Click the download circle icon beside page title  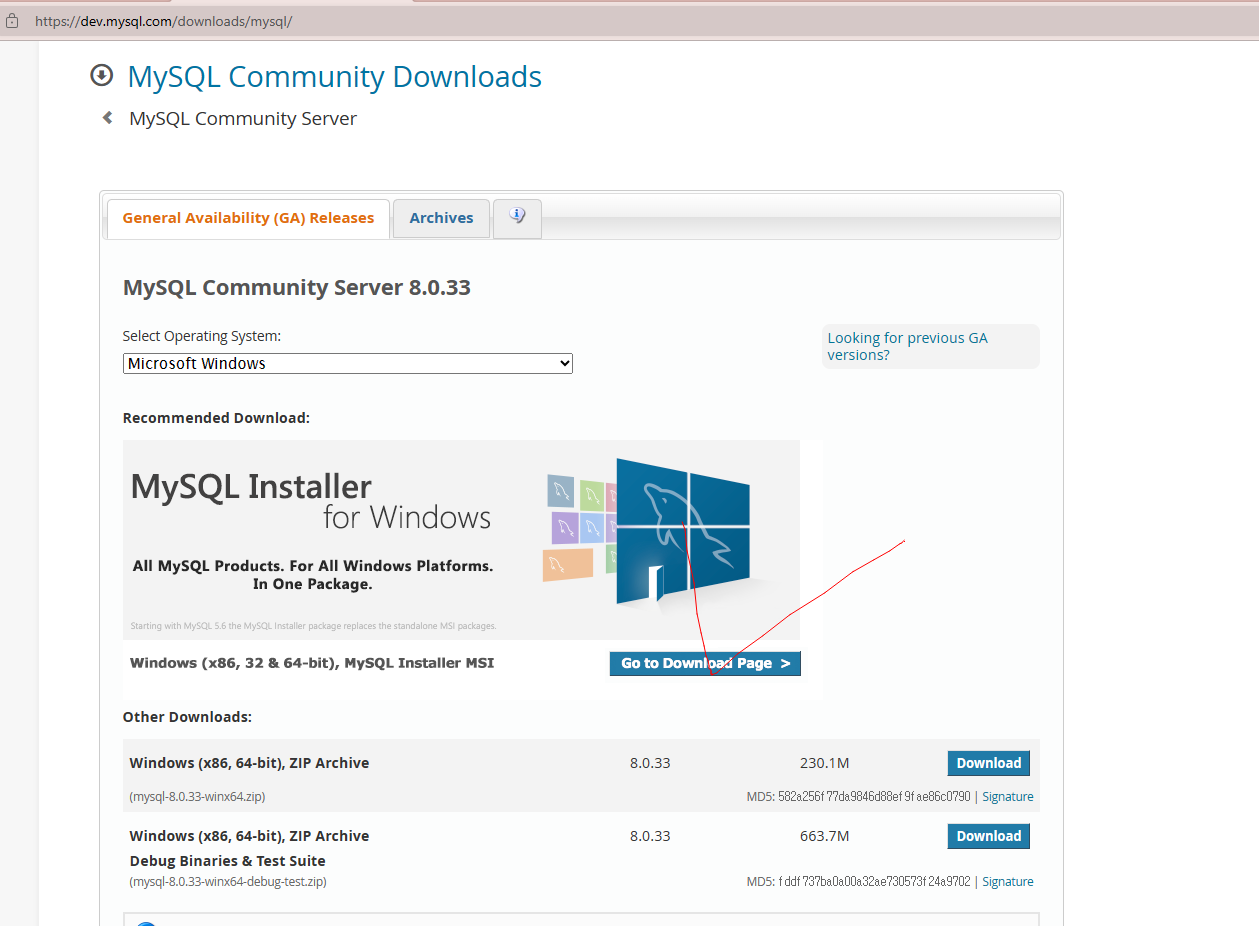(x=102, y=76)
